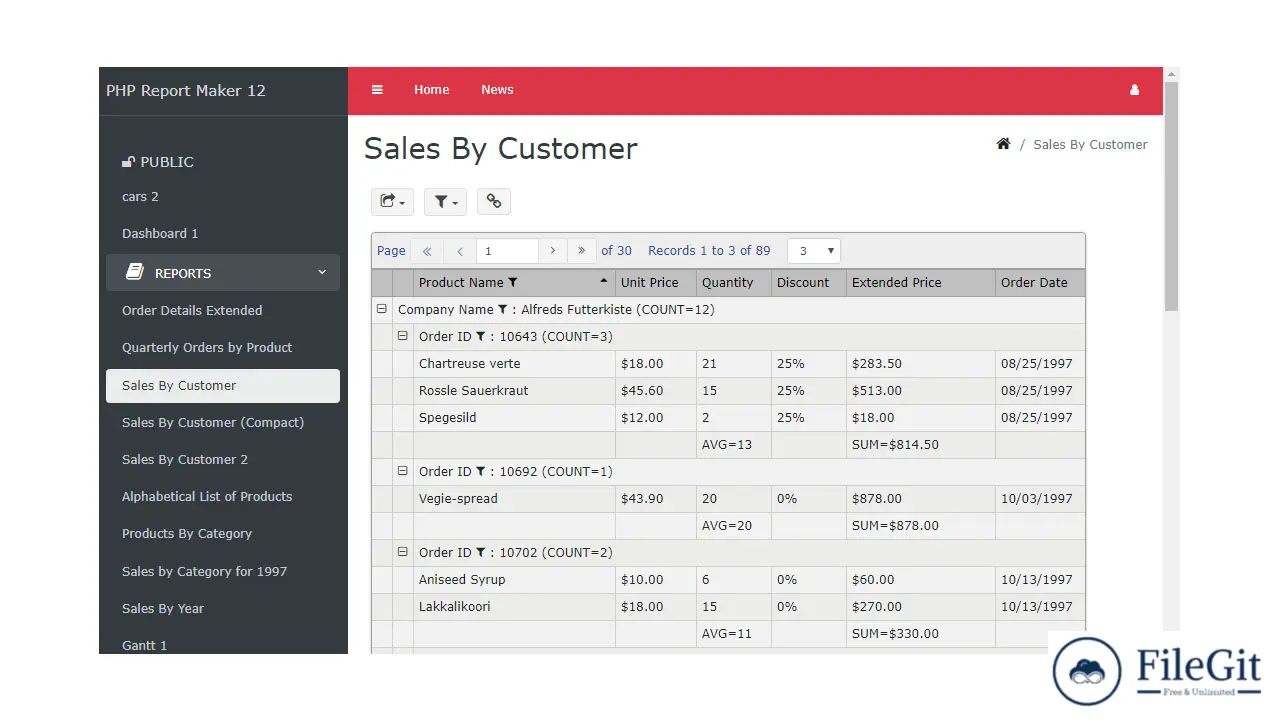Click the Lakkalikoori cell
Viewport: 1280px width, 720px height.
click(514, 607)
